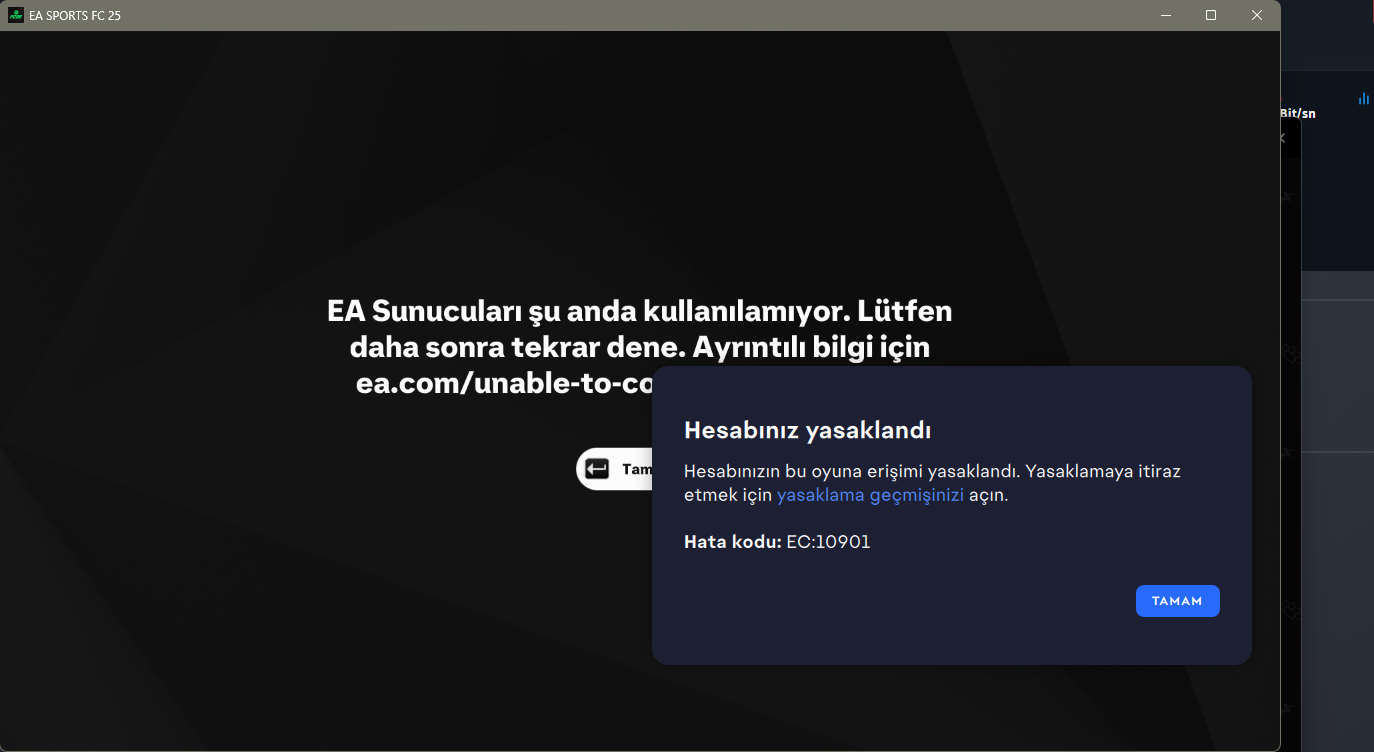Click the error code EC:10901 text
The image size is (1374, 752).
(828, 542)
